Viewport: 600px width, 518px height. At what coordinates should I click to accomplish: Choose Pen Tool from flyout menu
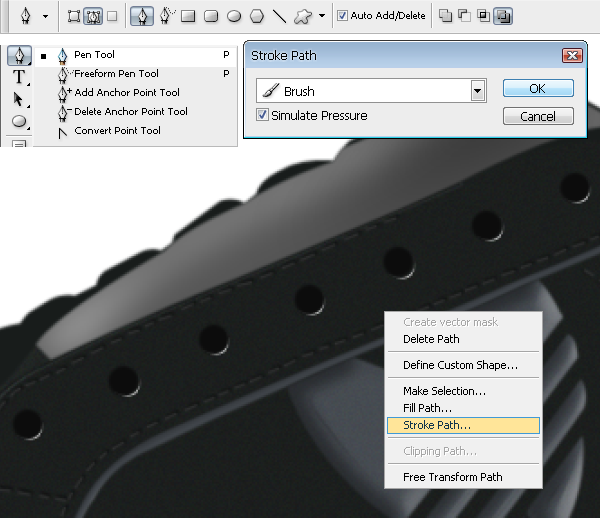[136, 56]
